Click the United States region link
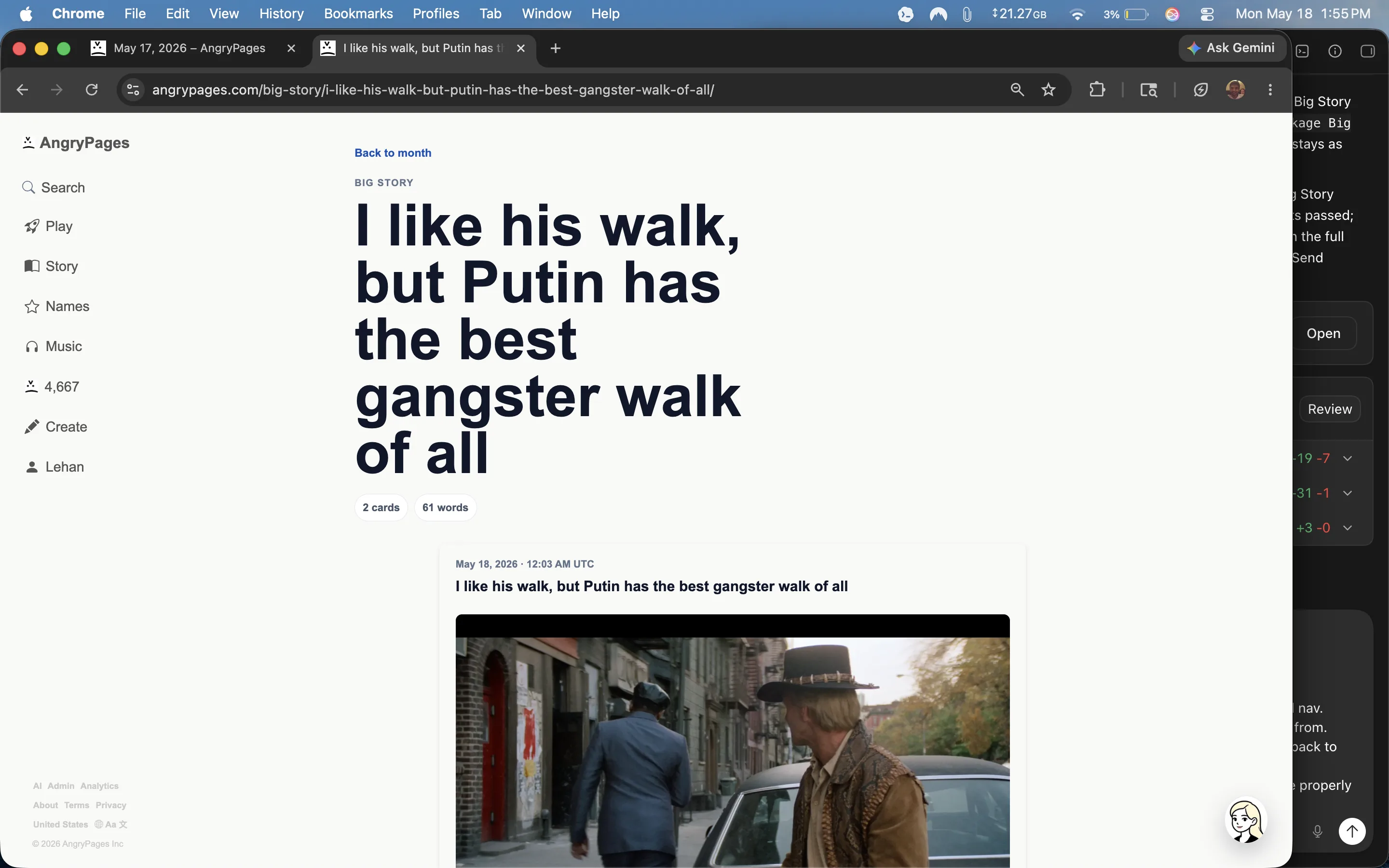 [x=60, y=825]
